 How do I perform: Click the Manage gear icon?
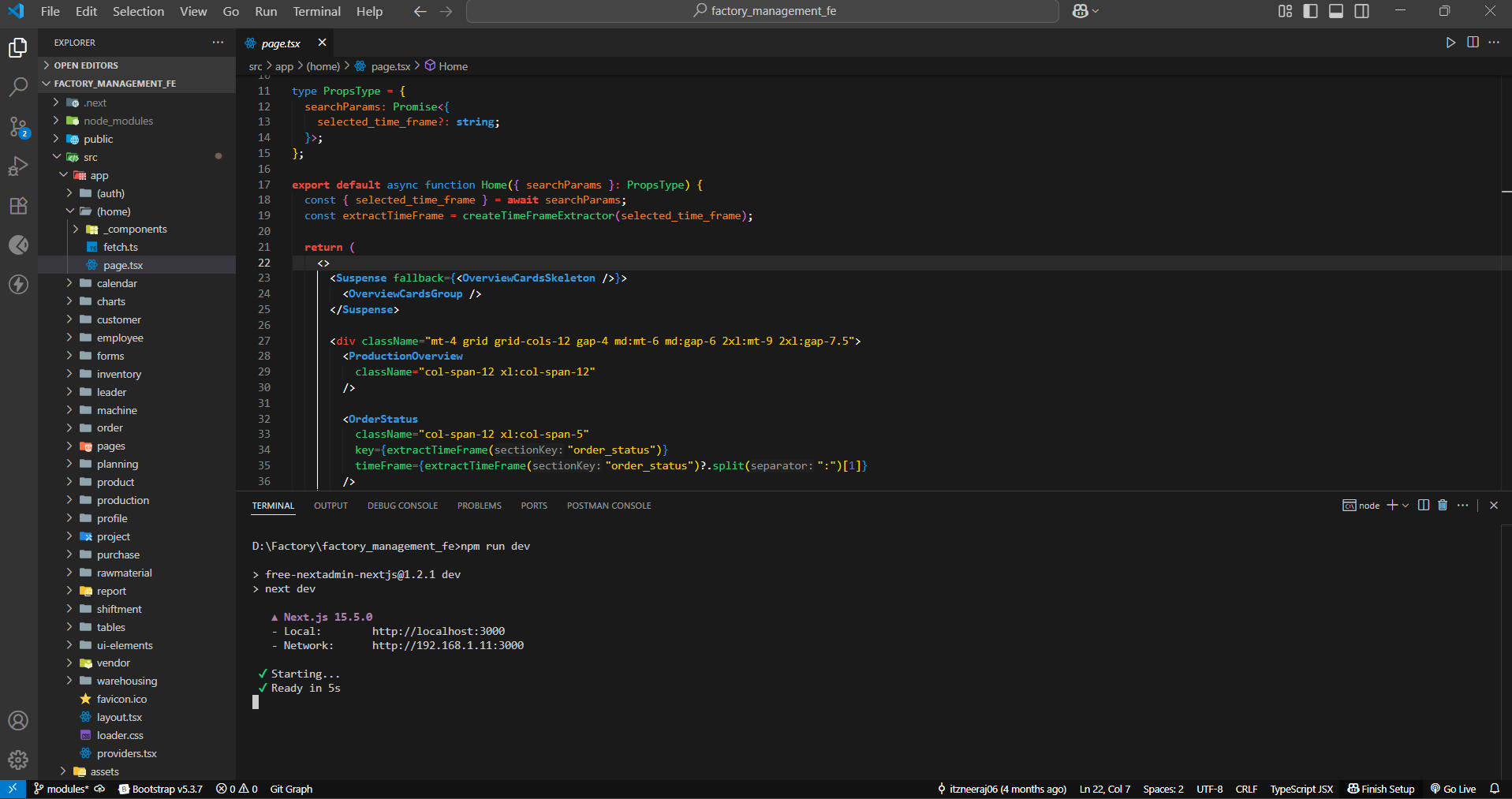point(18,760)
